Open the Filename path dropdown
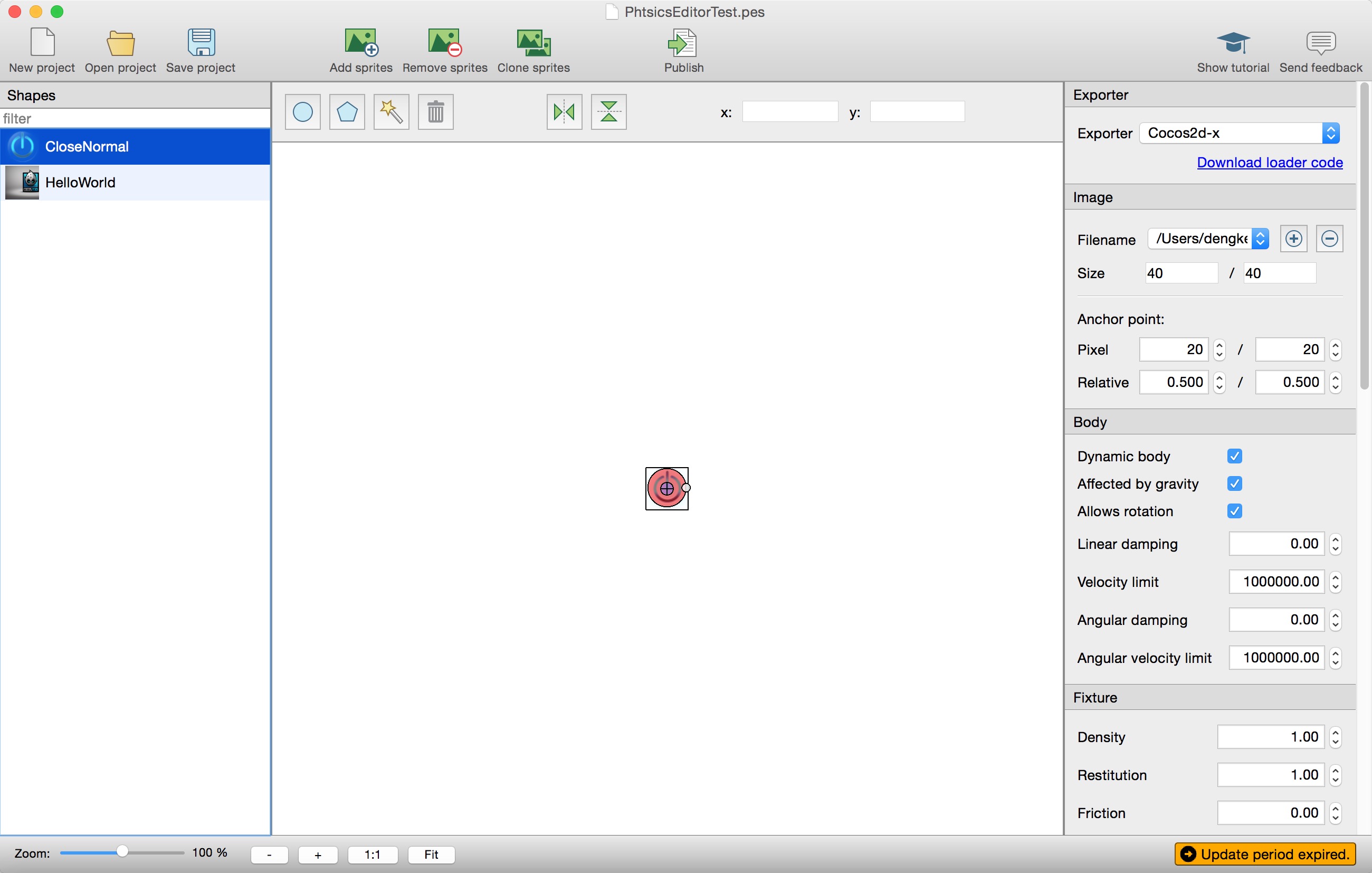Viewport: 1372px width, 873px height. 1208,239
